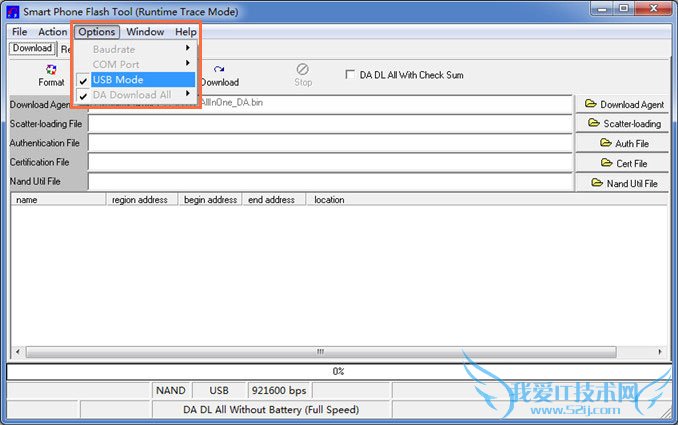
Task: Click the Nand Util File browse button
Action: point(622,183)
